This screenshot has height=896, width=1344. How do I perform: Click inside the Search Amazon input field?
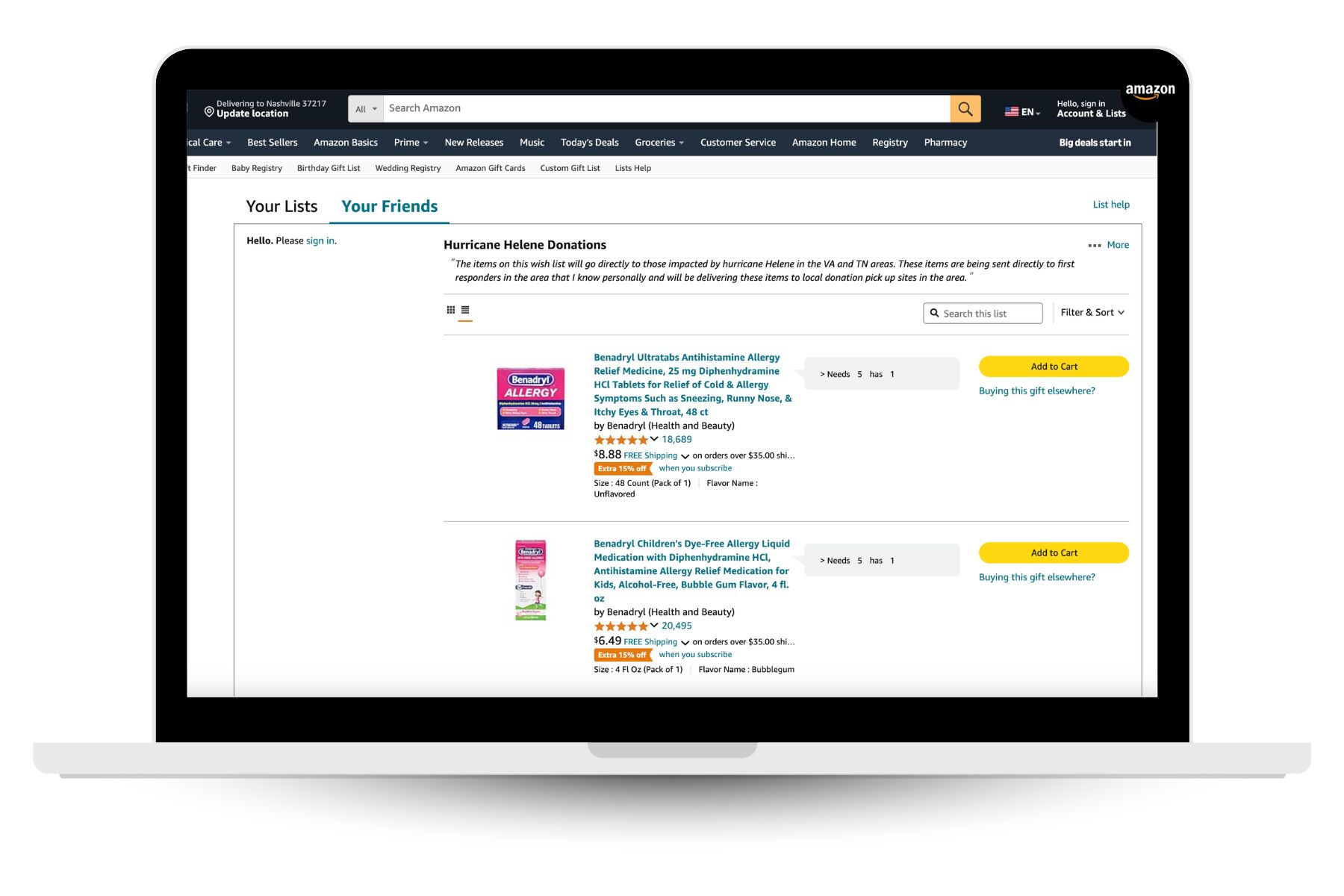tap(665, 108)
